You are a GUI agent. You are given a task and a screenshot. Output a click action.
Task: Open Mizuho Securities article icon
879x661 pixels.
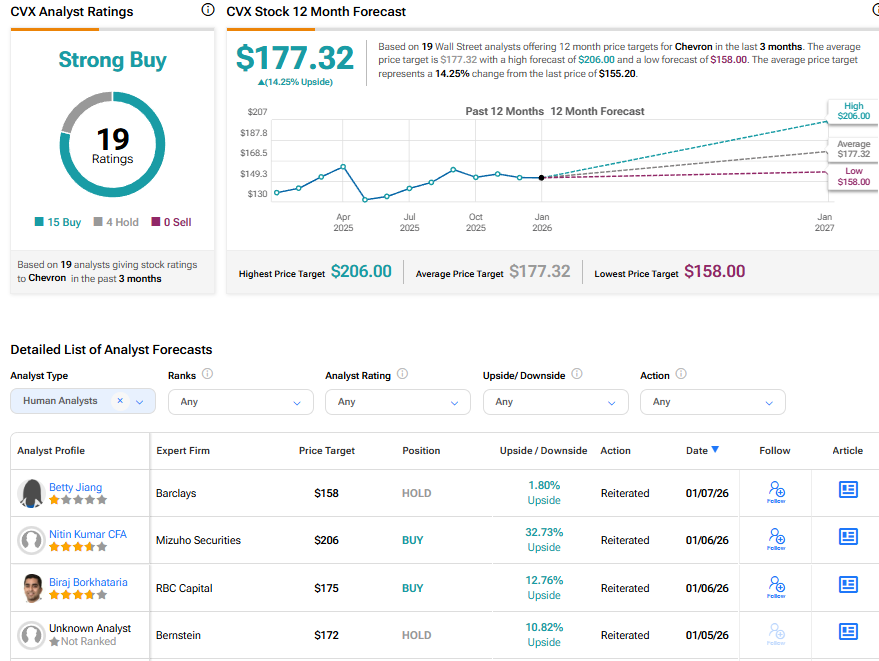(x=848, y=537)
